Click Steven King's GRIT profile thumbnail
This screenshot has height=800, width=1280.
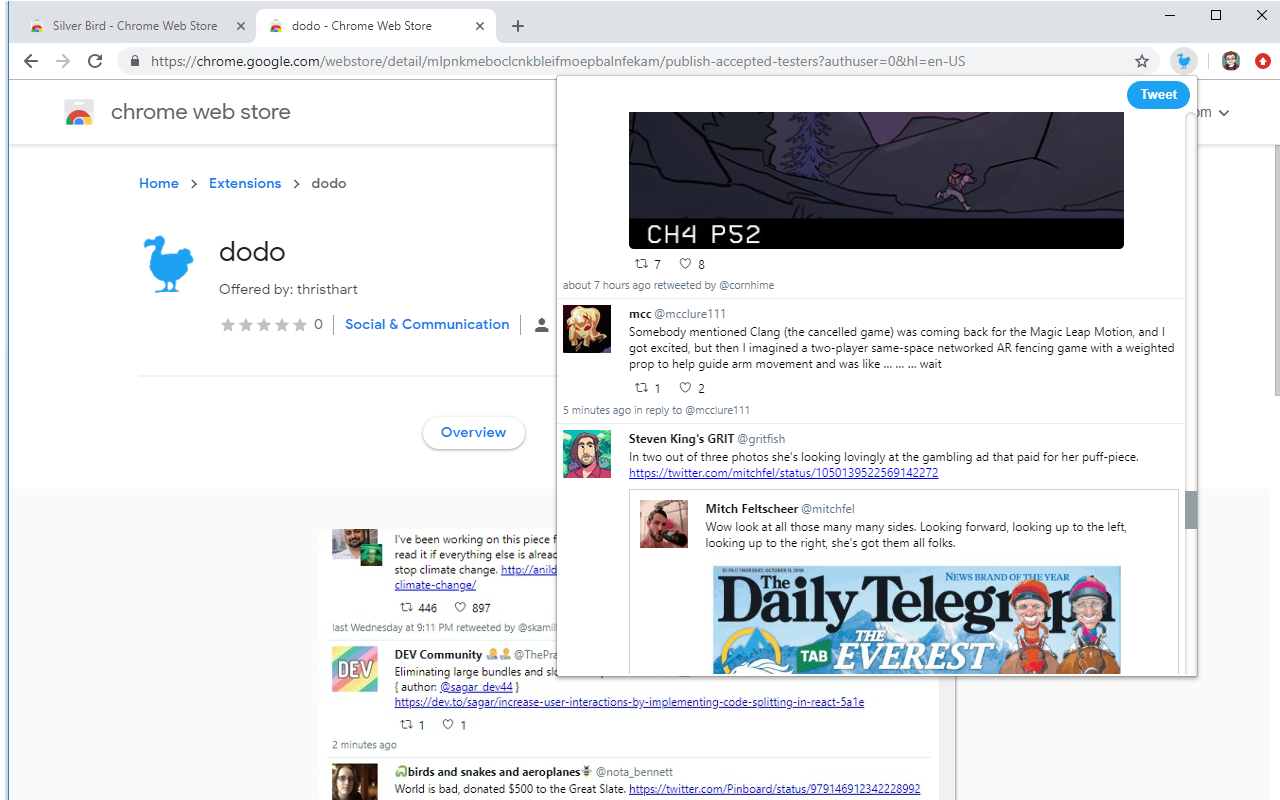[587, 453]
